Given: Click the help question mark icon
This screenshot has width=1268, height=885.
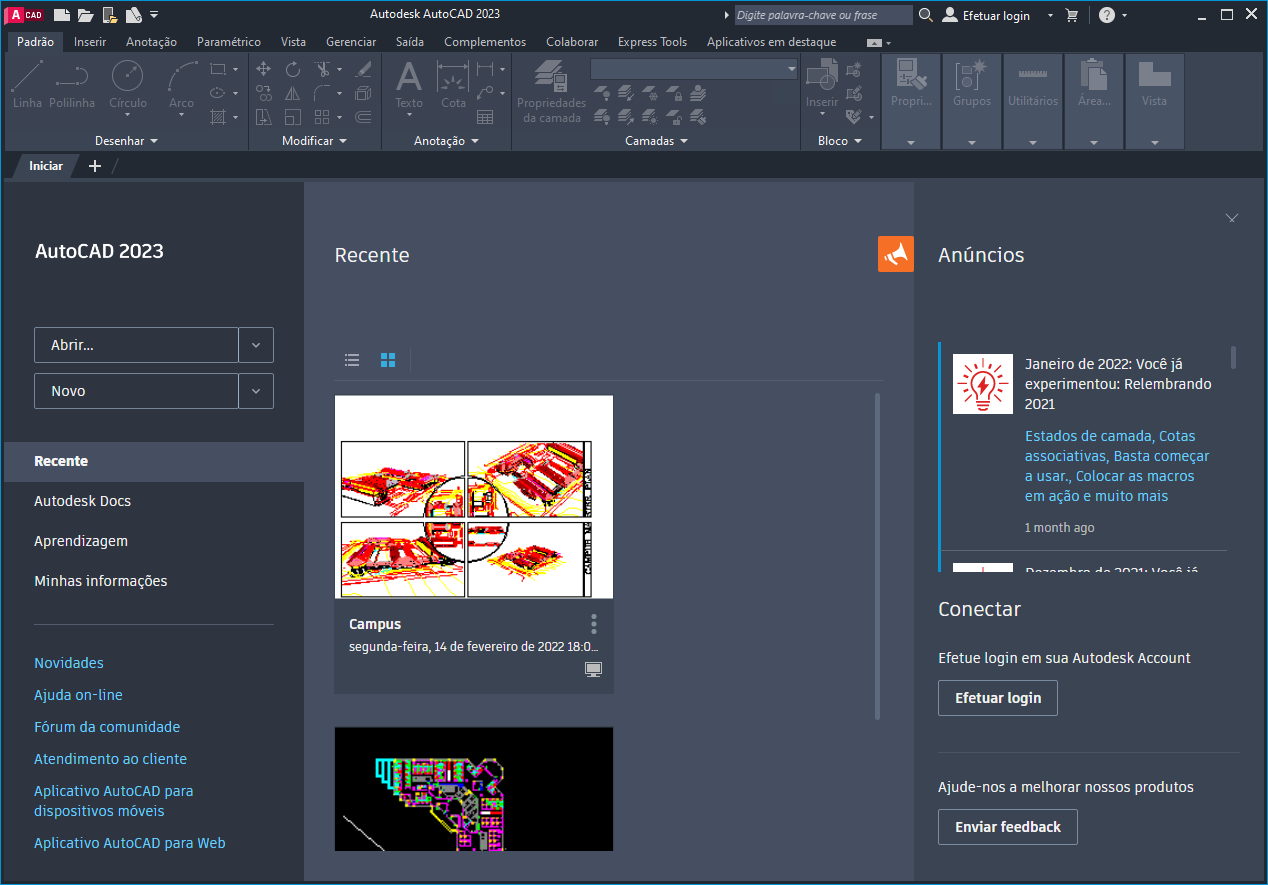Looking at the screenshot, I should (1106, 15).
